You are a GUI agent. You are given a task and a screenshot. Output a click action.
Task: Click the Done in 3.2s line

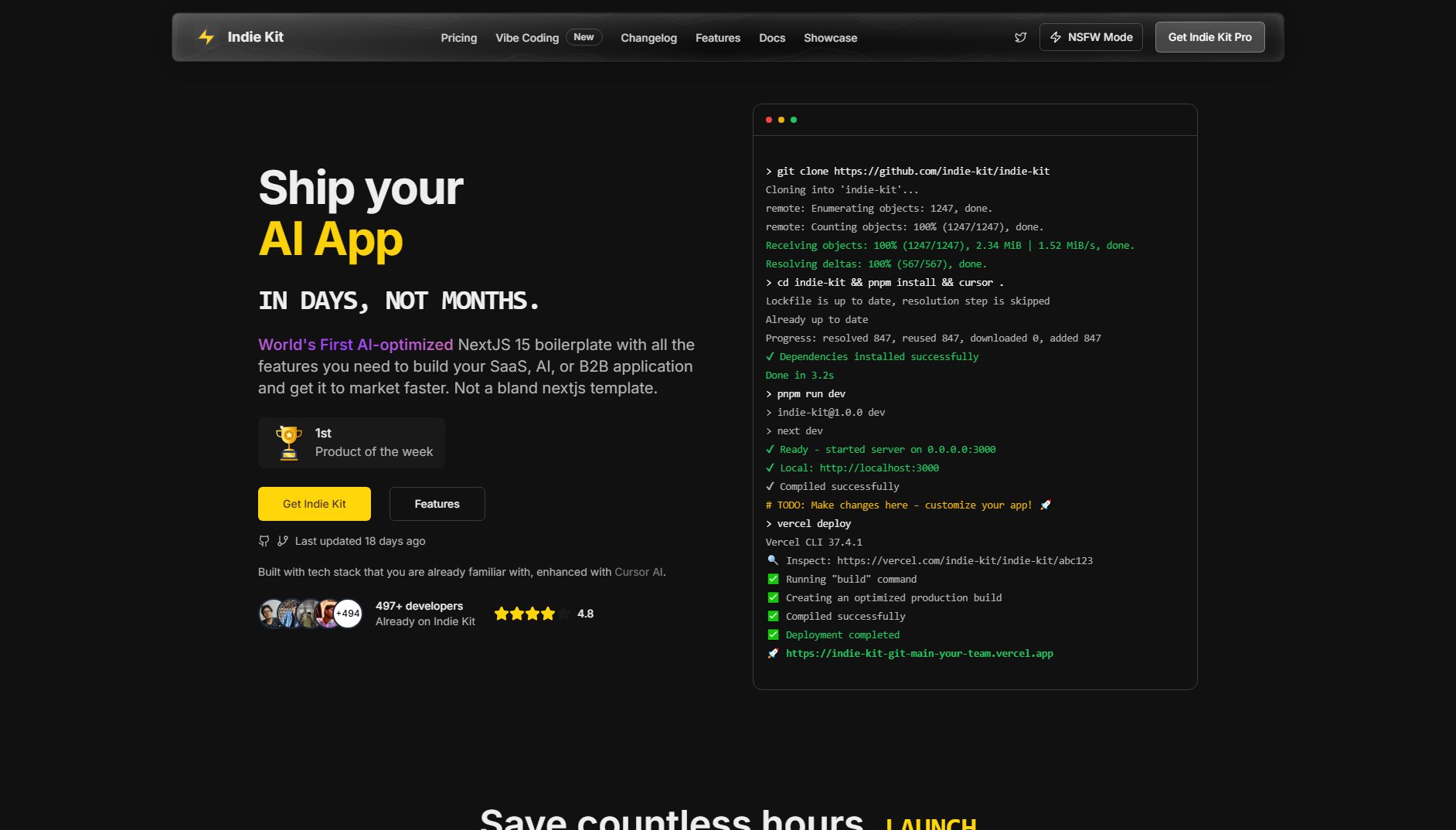(x=799, y=375)
